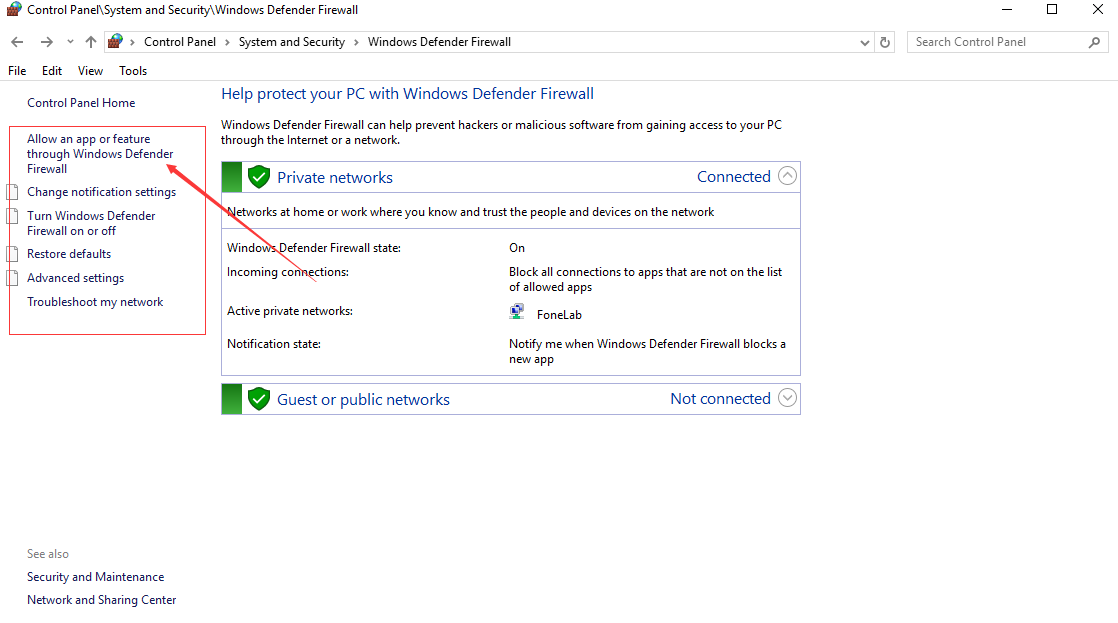
Task: Click shield icon beside Turn Windows Defender Firewall
Action: click(x=12, y=216)
